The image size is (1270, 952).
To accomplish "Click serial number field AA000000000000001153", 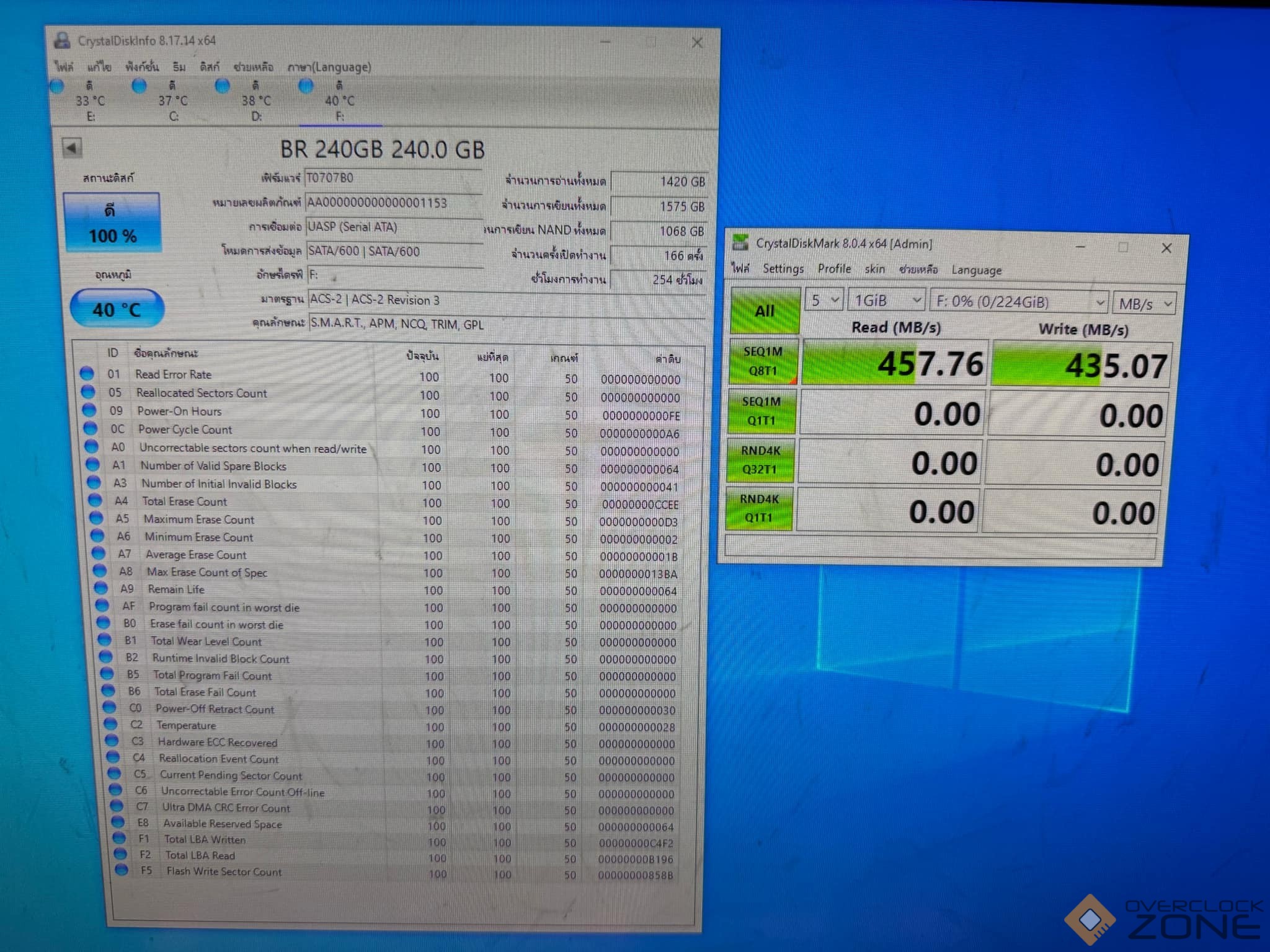I will 394,203.
